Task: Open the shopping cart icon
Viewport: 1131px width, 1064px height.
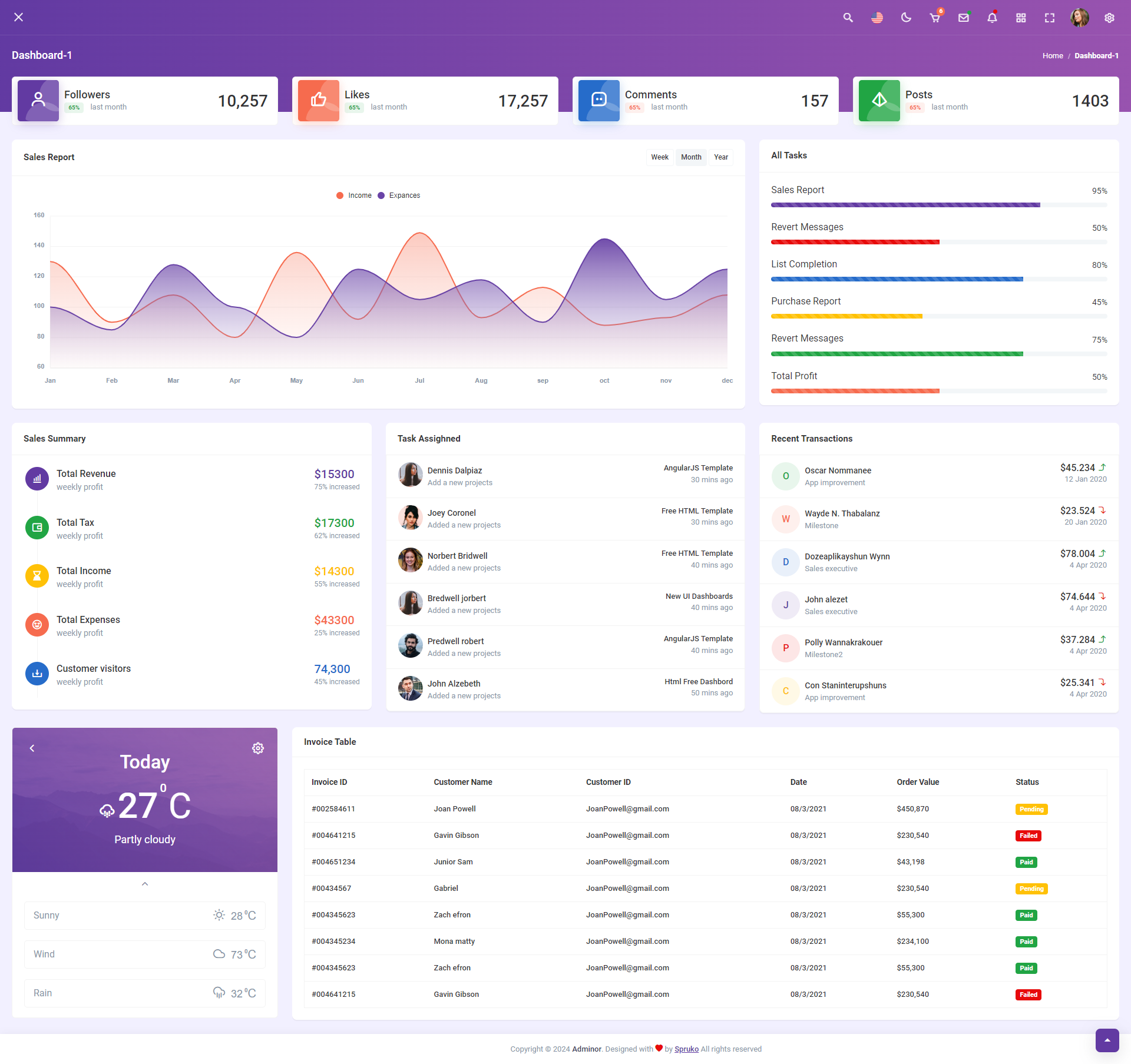Action: [935, 18]
